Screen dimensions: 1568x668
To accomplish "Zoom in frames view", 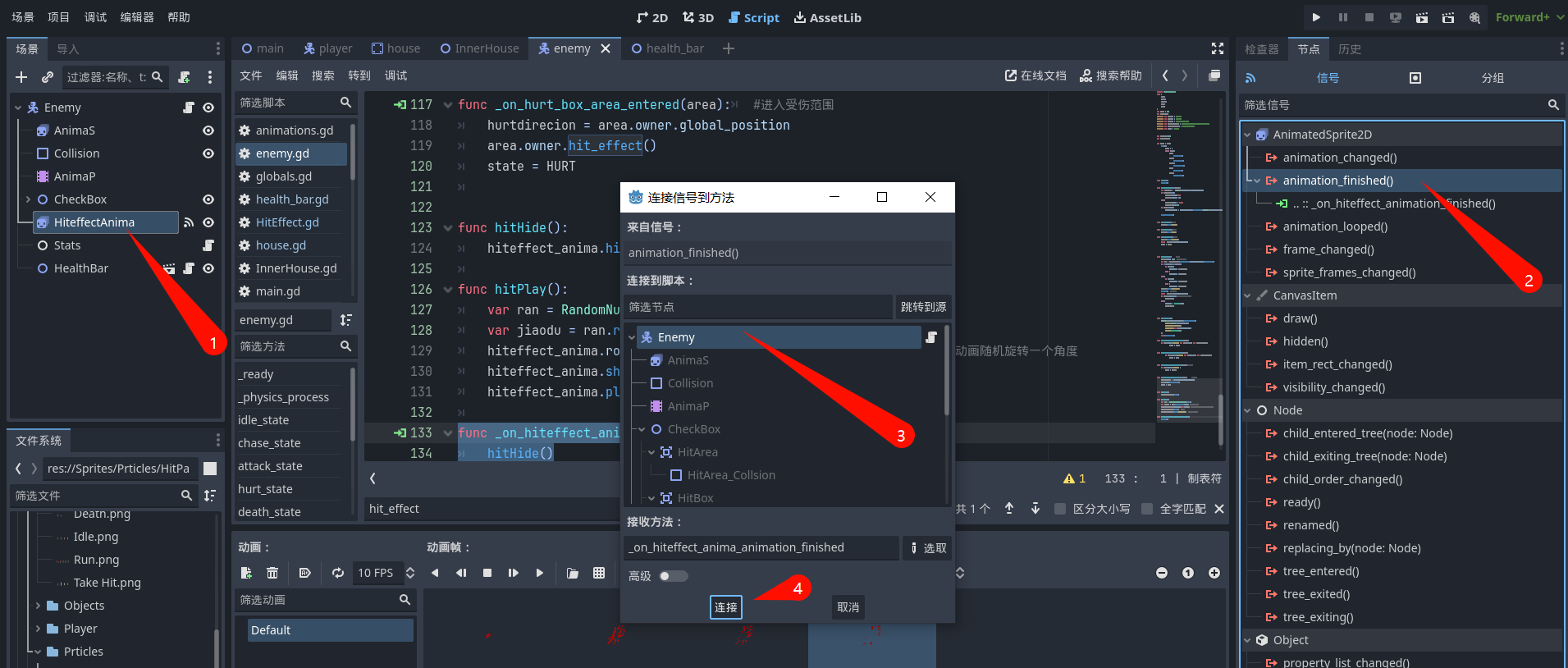I will point(1214,573).
